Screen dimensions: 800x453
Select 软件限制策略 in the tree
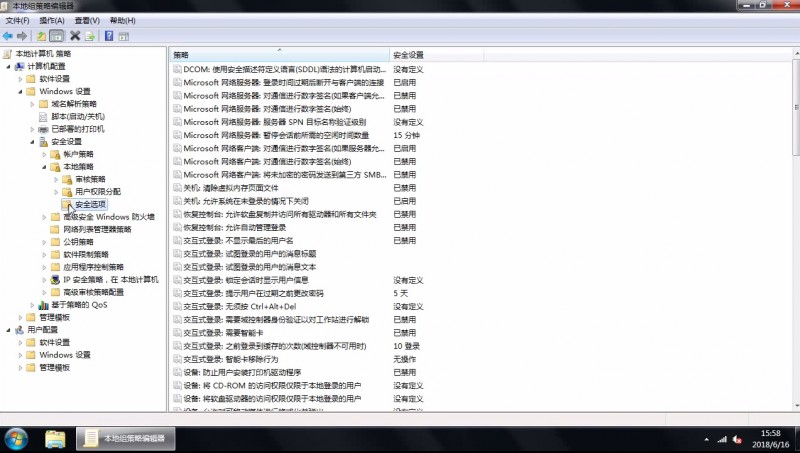(86, 255)
